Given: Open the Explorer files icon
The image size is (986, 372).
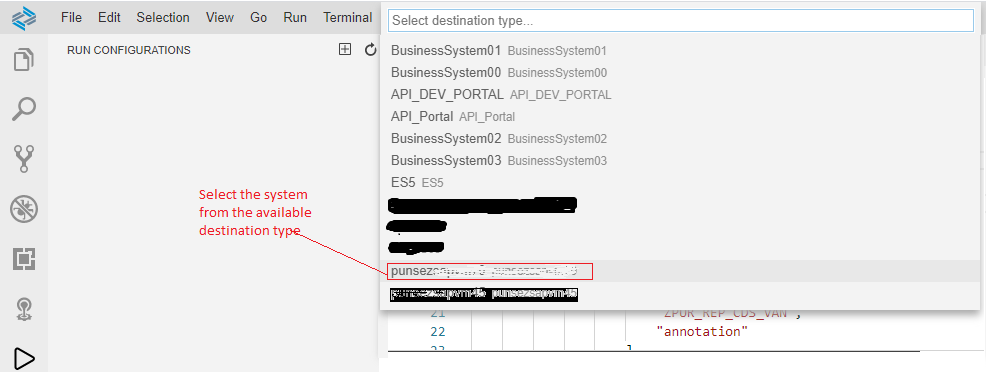Looking at the screenshot, I should 23,60.
